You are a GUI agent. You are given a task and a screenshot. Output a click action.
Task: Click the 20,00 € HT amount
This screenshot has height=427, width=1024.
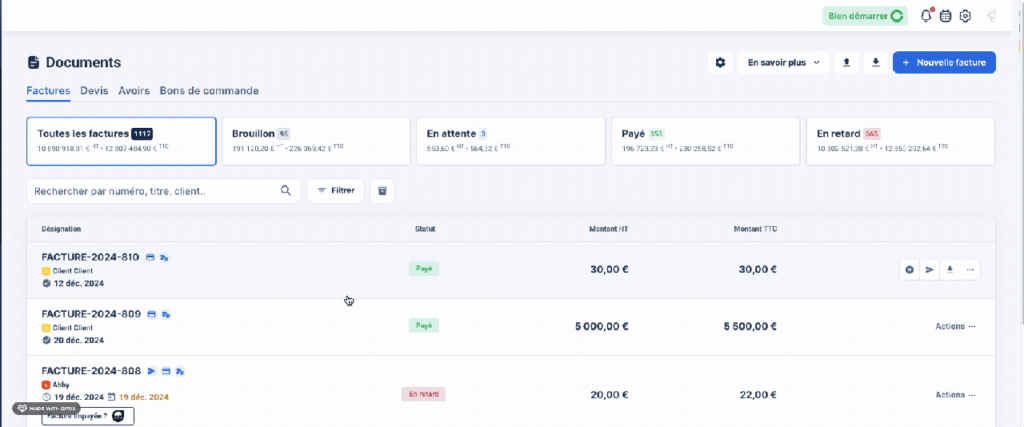pos(609,395)
